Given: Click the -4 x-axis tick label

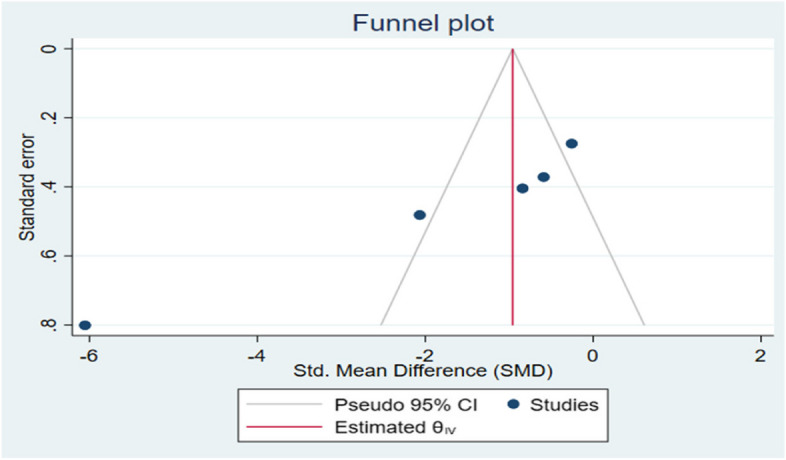Looking at the screenshot, I should (257, 354).
